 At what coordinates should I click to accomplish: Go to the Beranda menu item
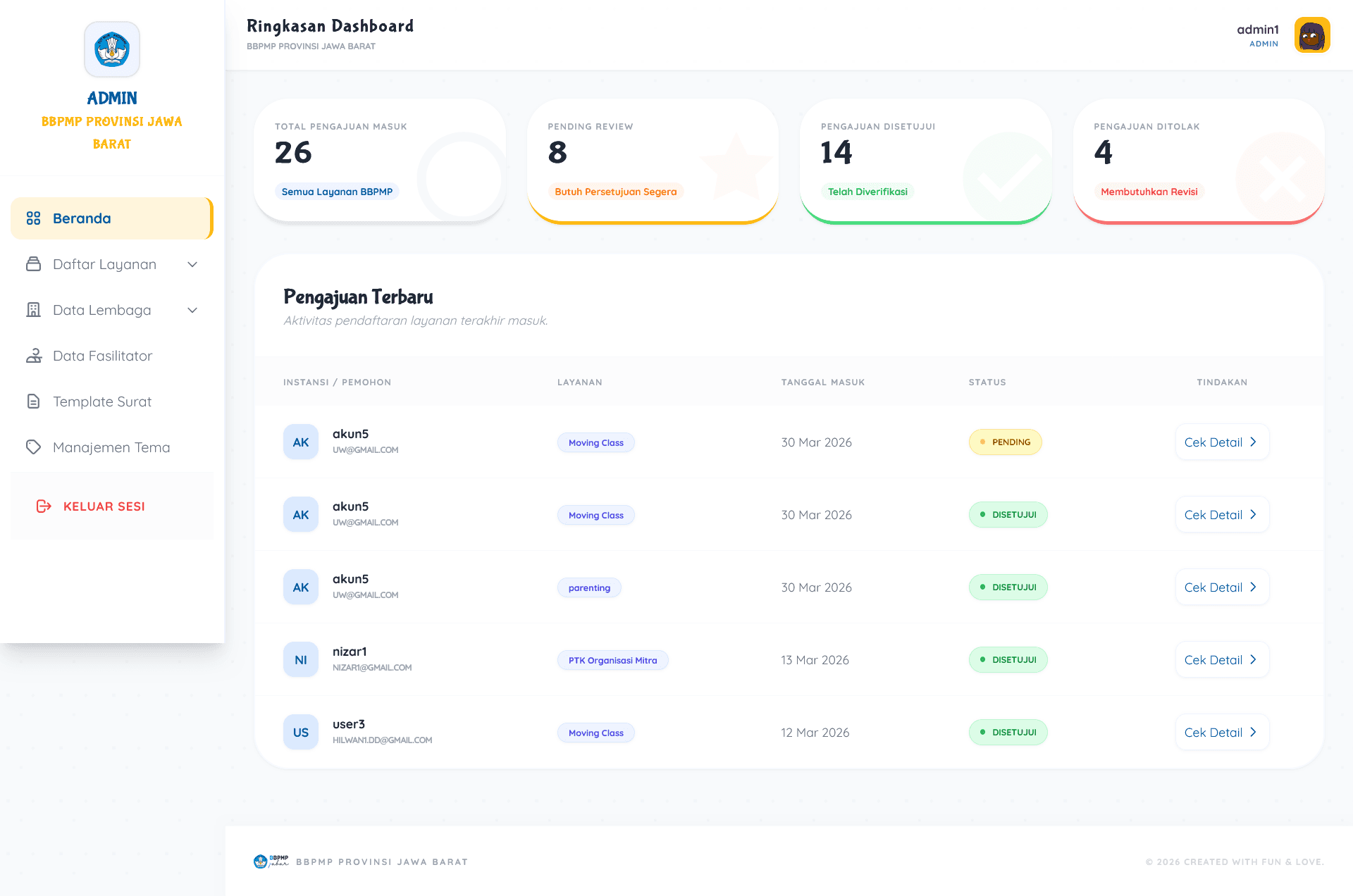[x=82, y=218]
